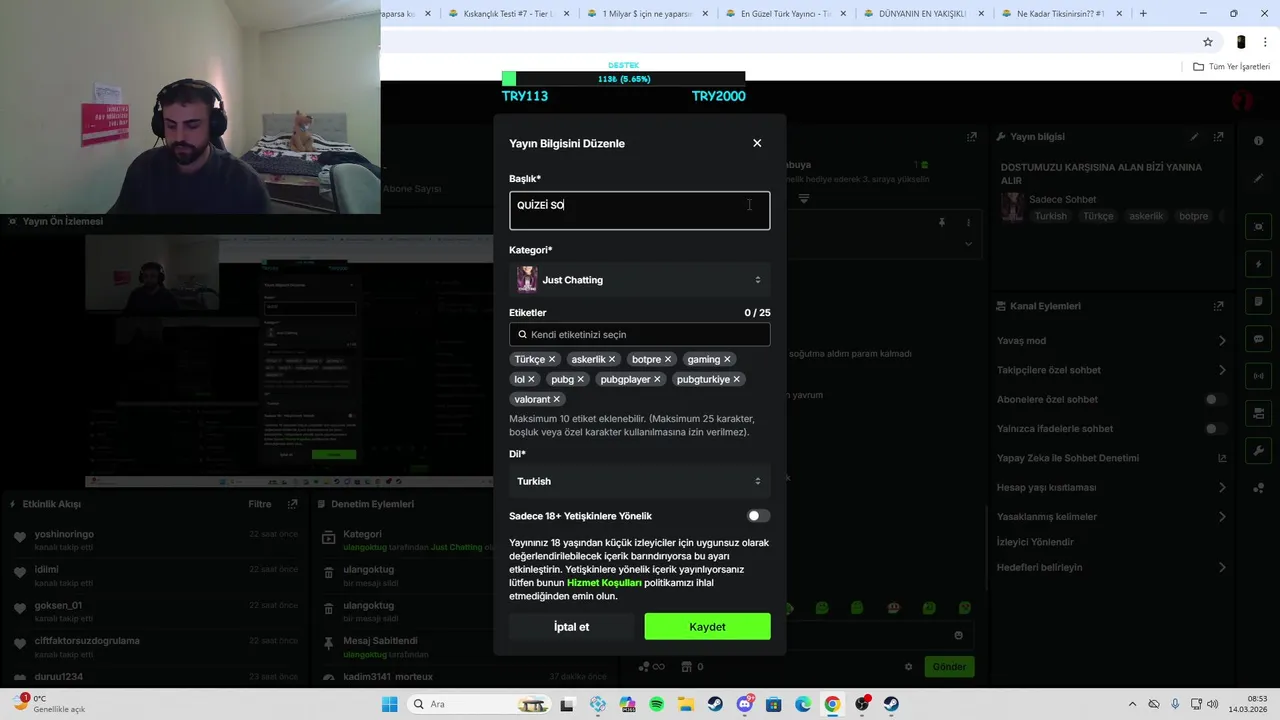Remove the pubg tag
The height and width of the screenshot is (720, 1280).
(x=580, y=379)
